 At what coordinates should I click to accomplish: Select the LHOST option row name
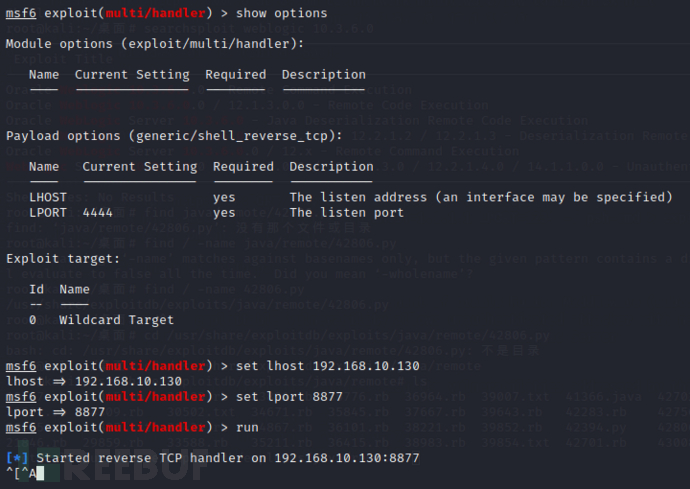[x=48, y=197]
